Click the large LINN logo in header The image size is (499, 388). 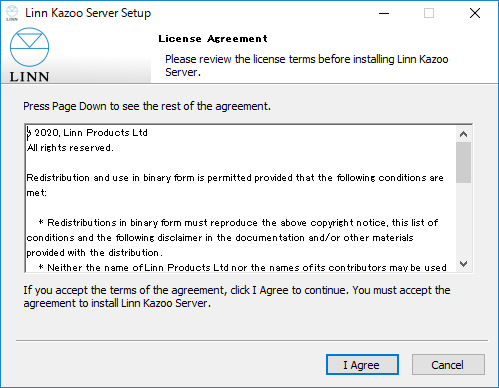click(29, 55)
